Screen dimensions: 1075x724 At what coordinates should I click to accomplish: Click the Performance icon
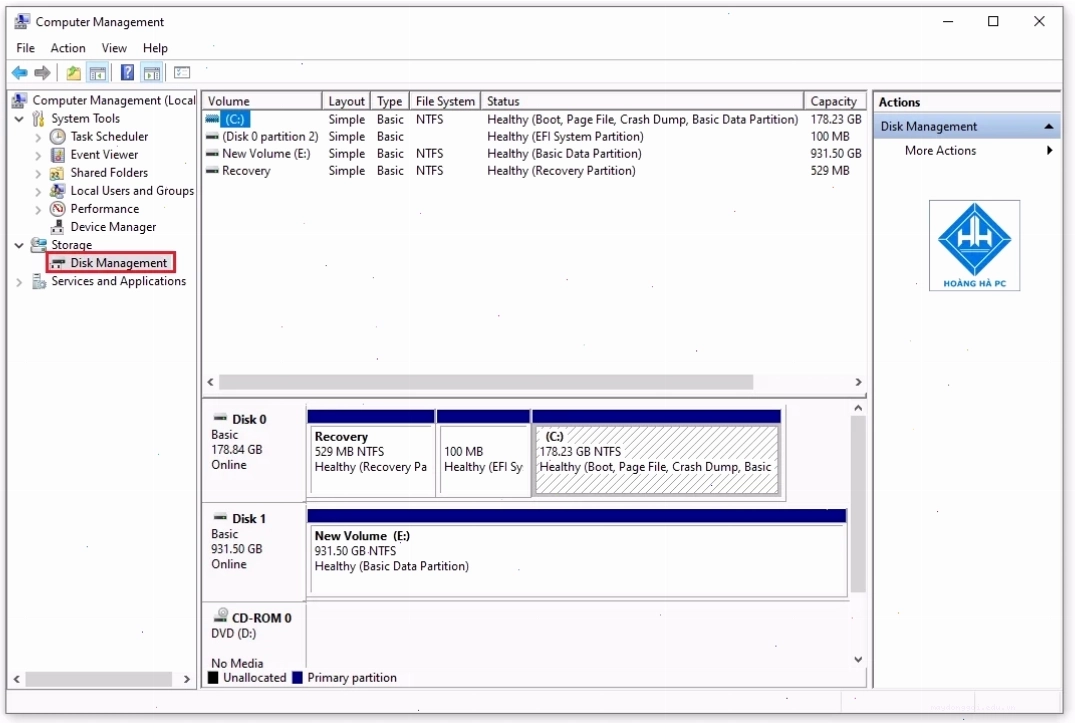point(58,208)
